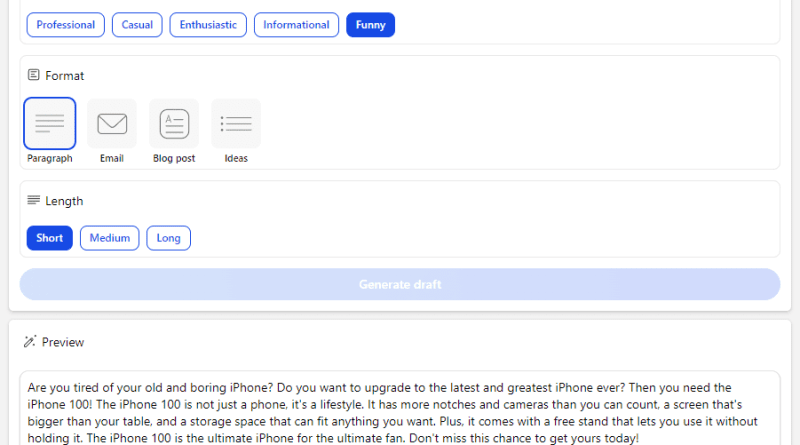Screen dimensions: 800x445
Task: Toggle the Funny tone option
Action: pos(370,25)
